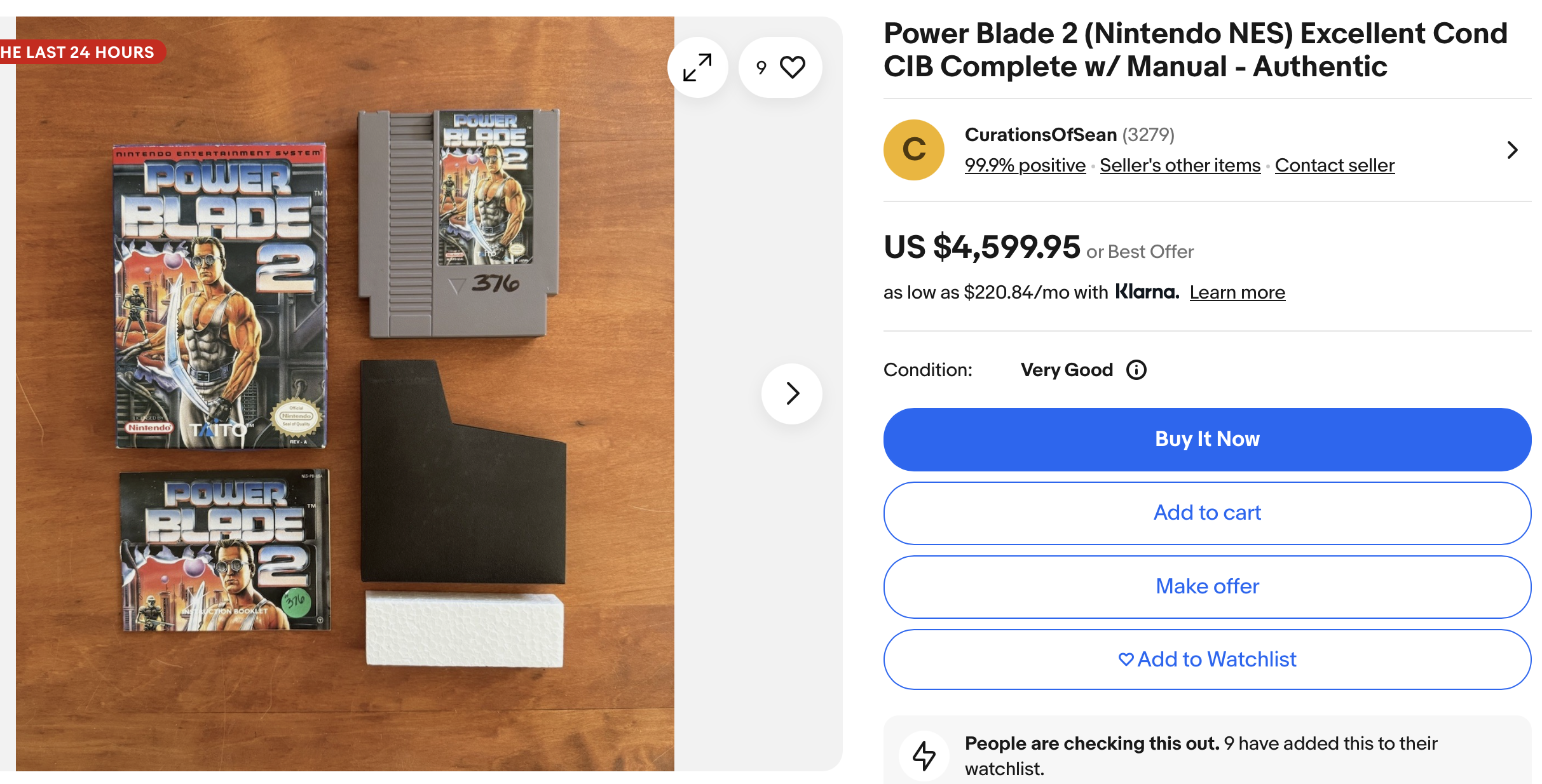Click the Contact seller link
The width and height of the screenshot is (1542, 784).
(1334, 165)
